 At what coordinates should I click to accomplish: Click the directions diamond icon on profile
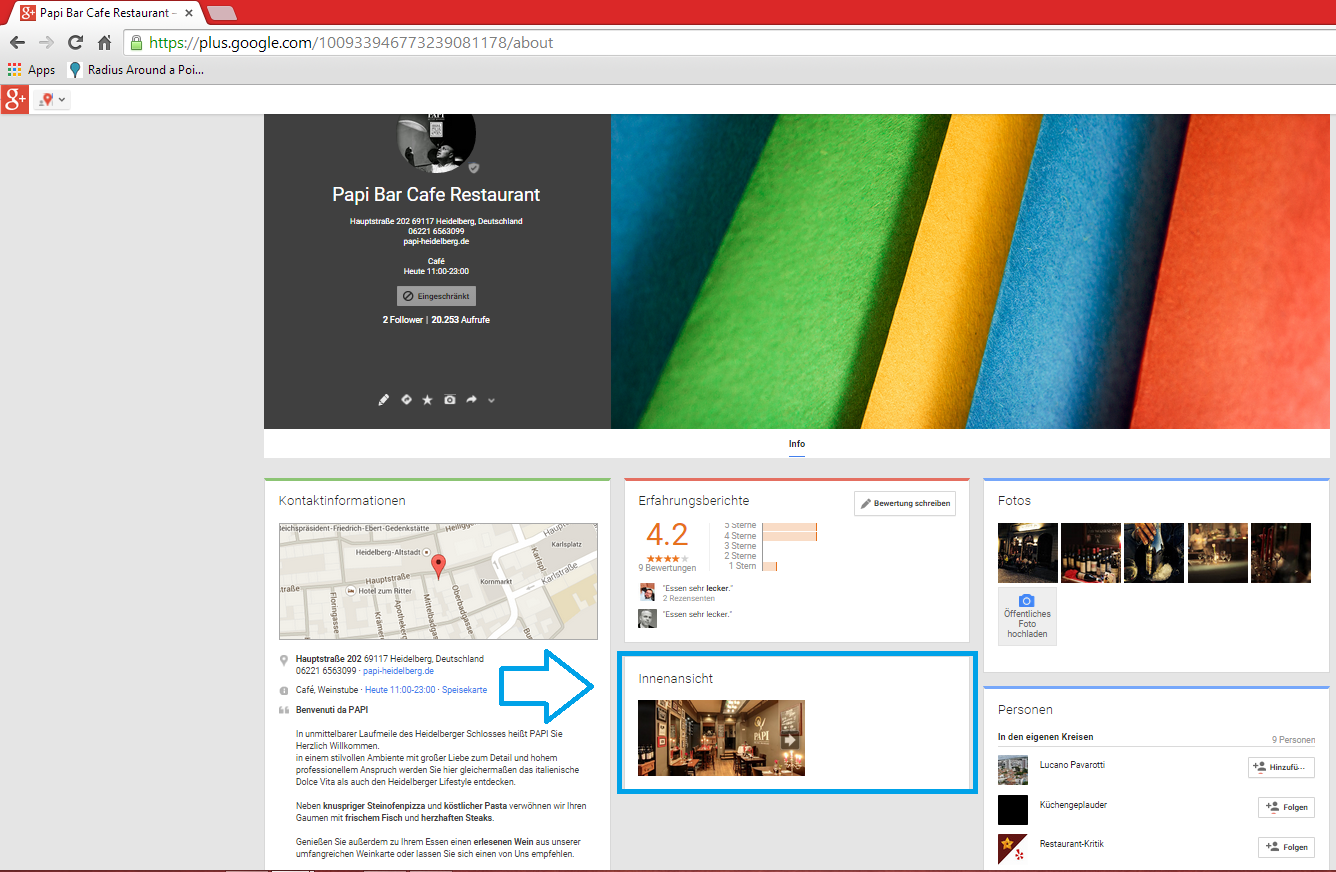point(406,399)
